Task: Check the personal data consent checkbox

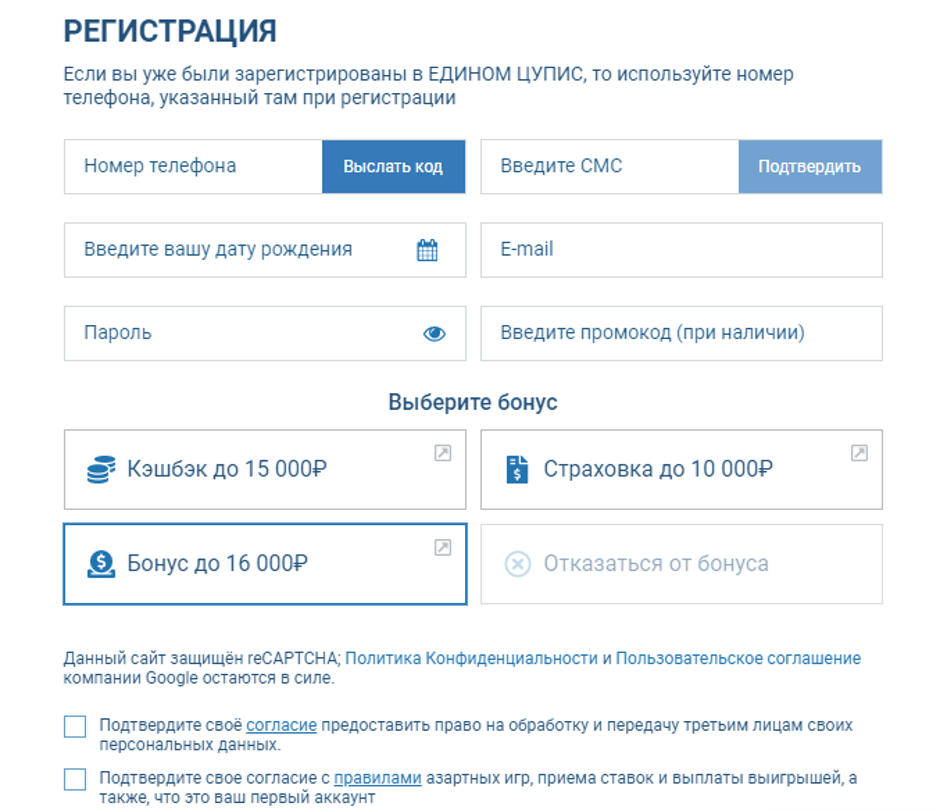Action: tap(74, 727)
